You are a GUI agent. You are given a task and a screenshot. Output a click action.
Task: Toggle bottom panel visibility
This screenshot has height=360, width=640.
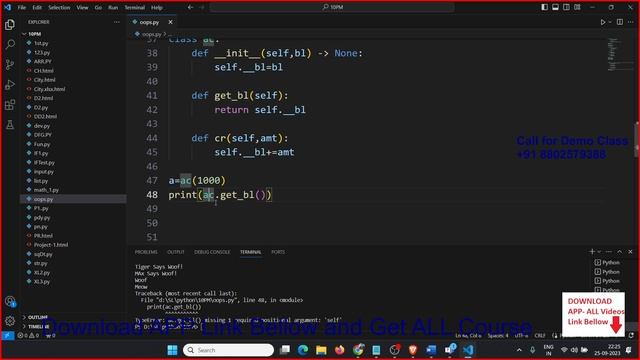point(555,7)
